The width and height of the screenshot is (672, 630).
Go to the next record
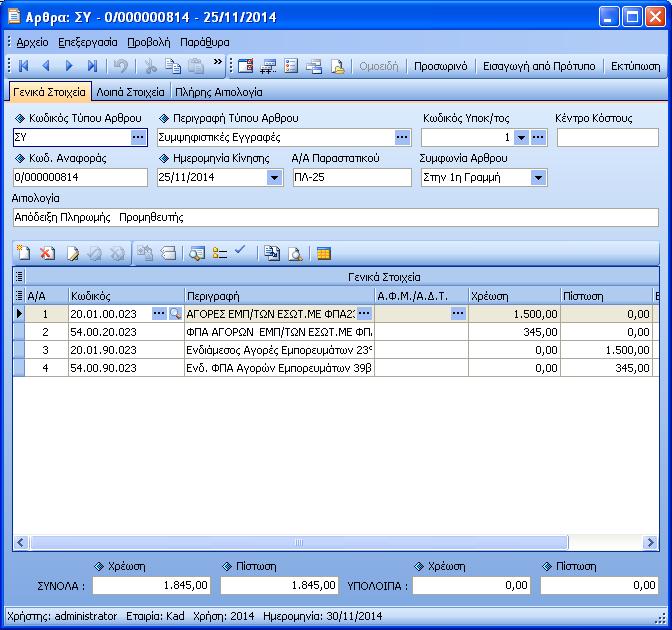[x=69, y=66]
